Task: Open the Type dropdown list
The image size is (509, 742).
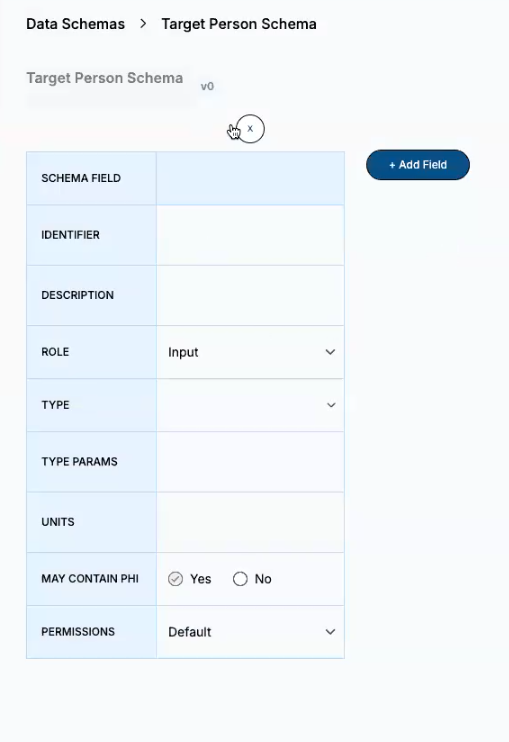Action: (250, 405)
